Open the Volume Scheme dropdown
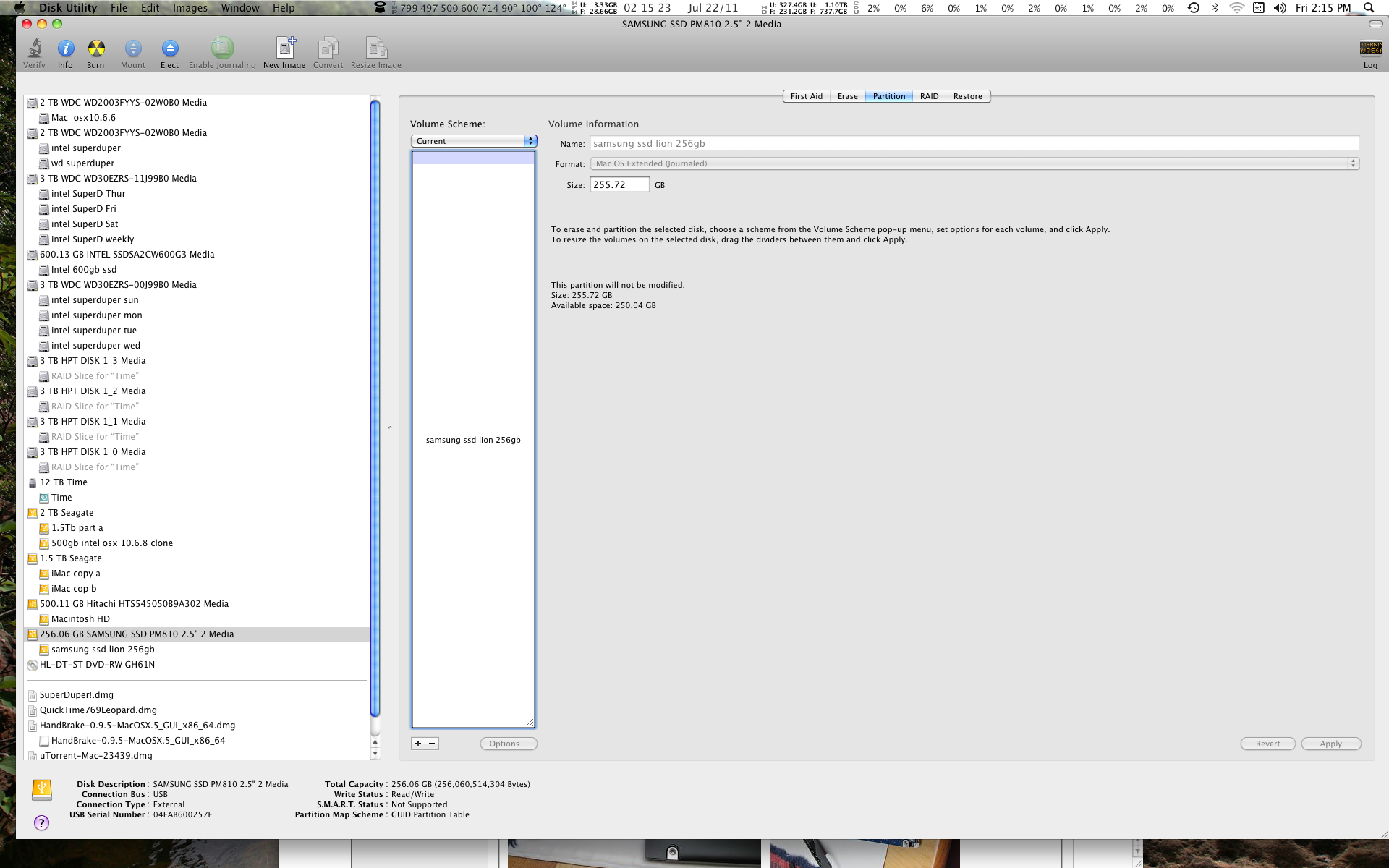 pyautogui.click(x=474, y=141)
